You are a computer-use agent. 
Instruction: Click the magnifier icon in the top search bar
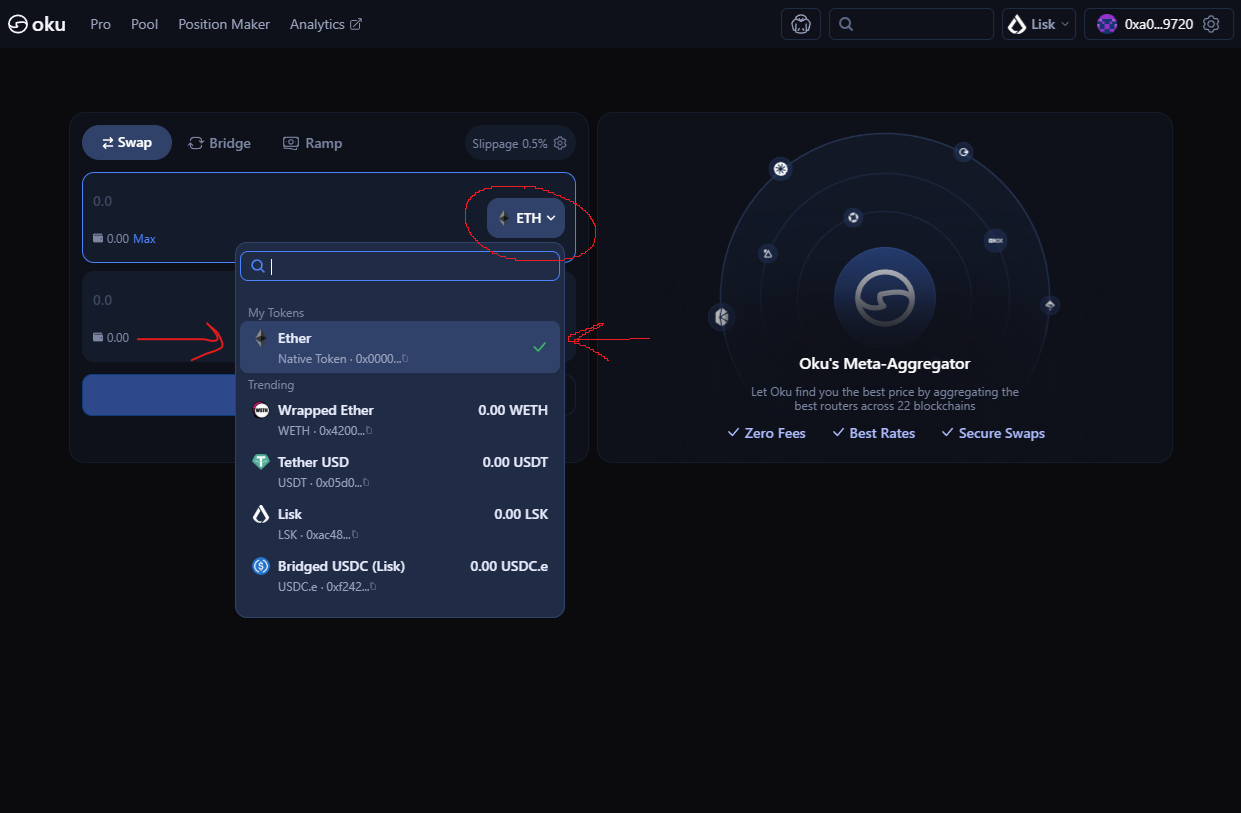point(846,24)
